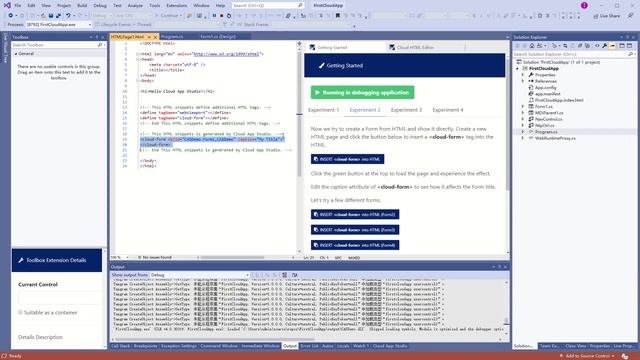Toggle word wrap icon in Output toolbar
Viewport: 640px width, 360px height.
(294, 275)
